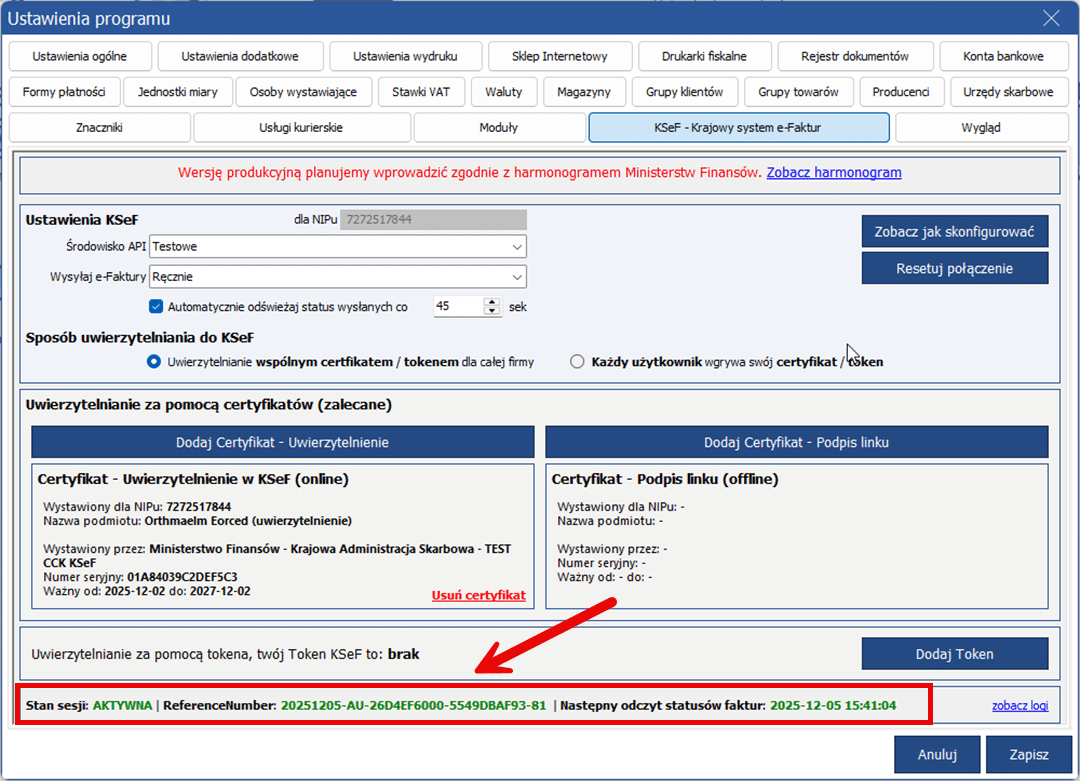Switch to the Ustawienia ogólne tab
Image resolution: width=1080 pixels, height=781 pixels.
click(79, 56)
